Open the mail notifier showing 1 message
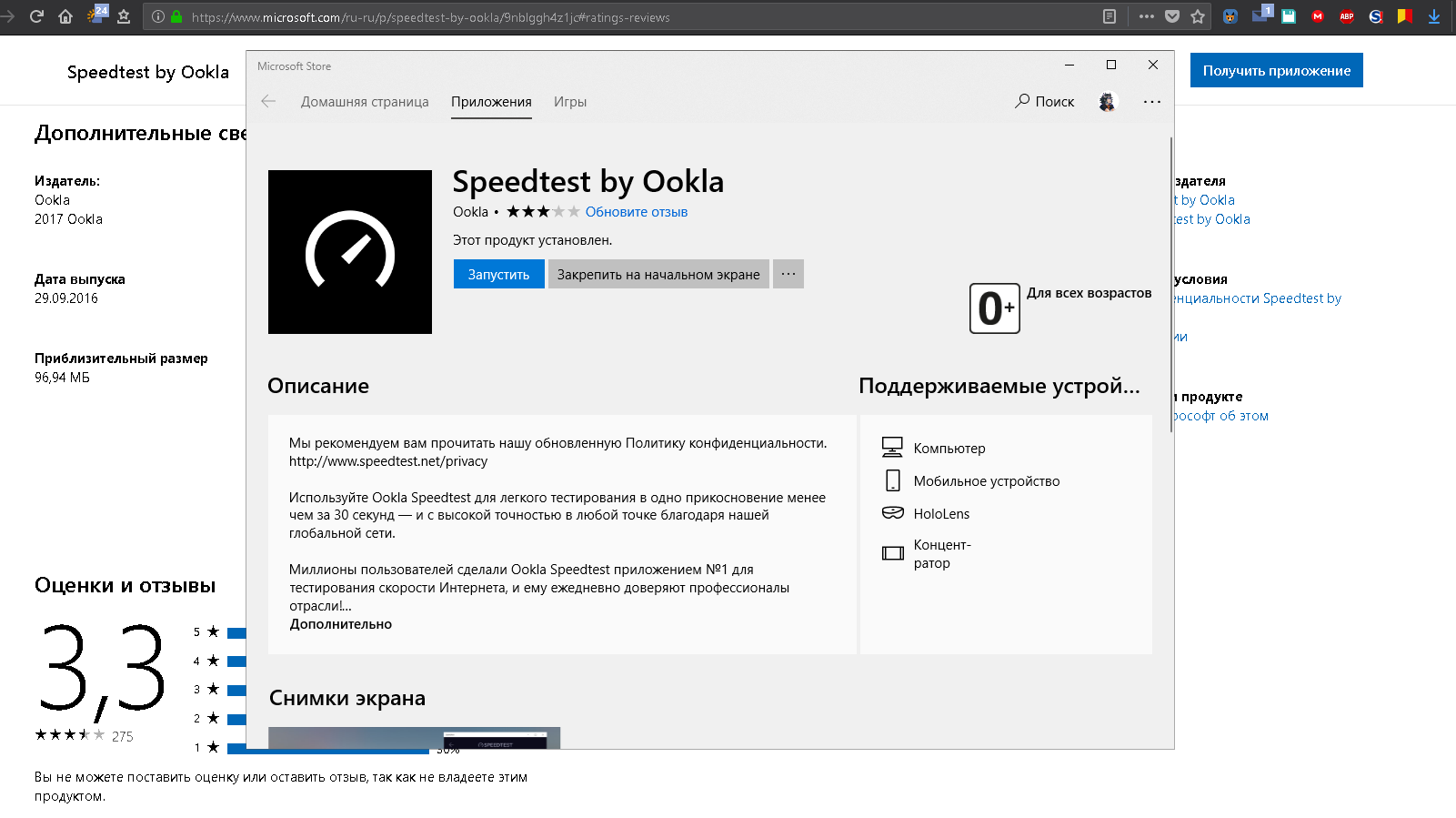 coord(1261,14)
